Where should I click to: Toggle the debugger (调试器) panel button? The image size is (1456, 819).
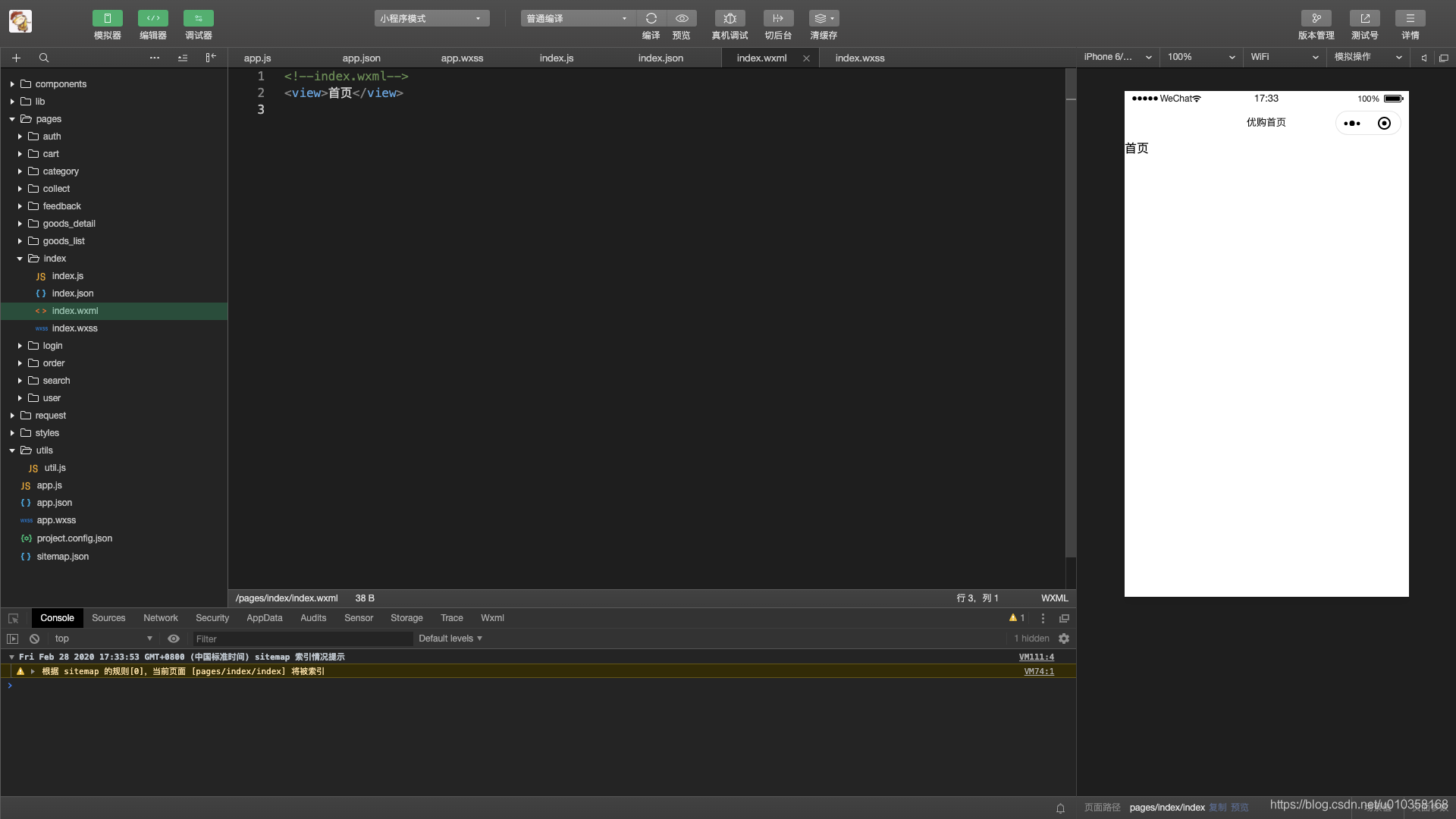pyautogui.click(x=198, y=18)
